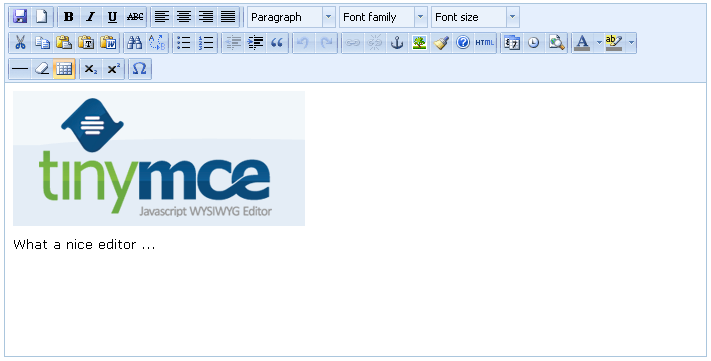Insert special character with Omega icon
The height and width of the screenshot is (361, 711).
click(x=140, y=69)
